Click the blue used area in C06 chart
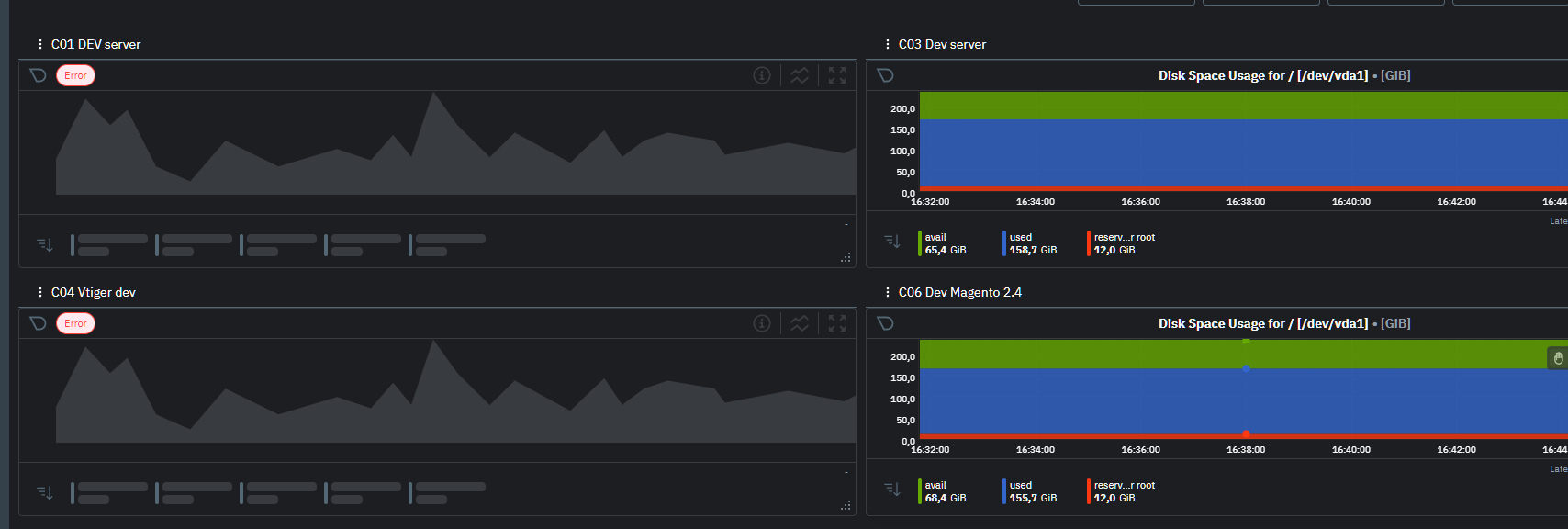1568x529 pixels. pos(1243,401)
